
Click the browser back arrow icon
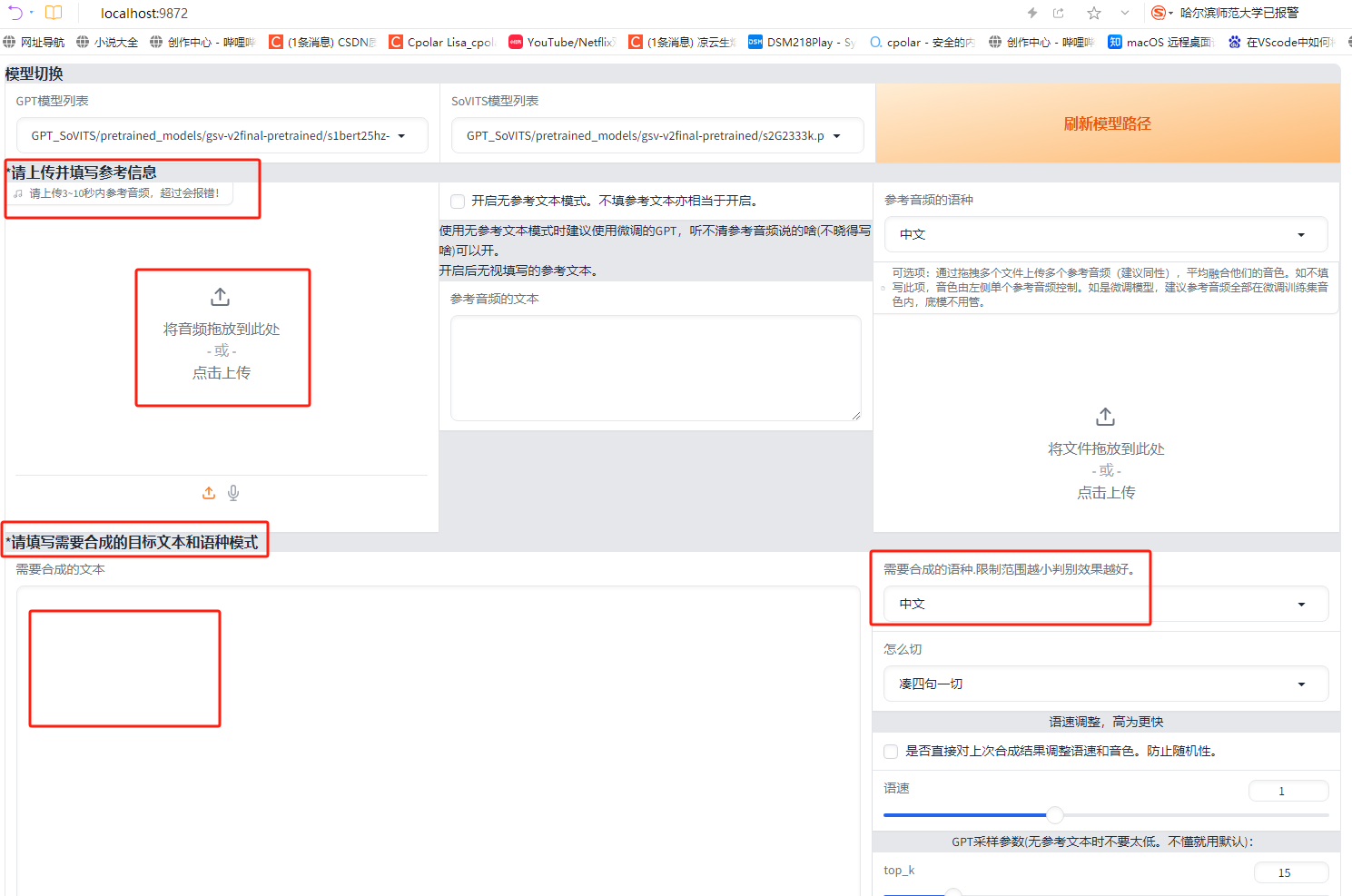(15, 13)
